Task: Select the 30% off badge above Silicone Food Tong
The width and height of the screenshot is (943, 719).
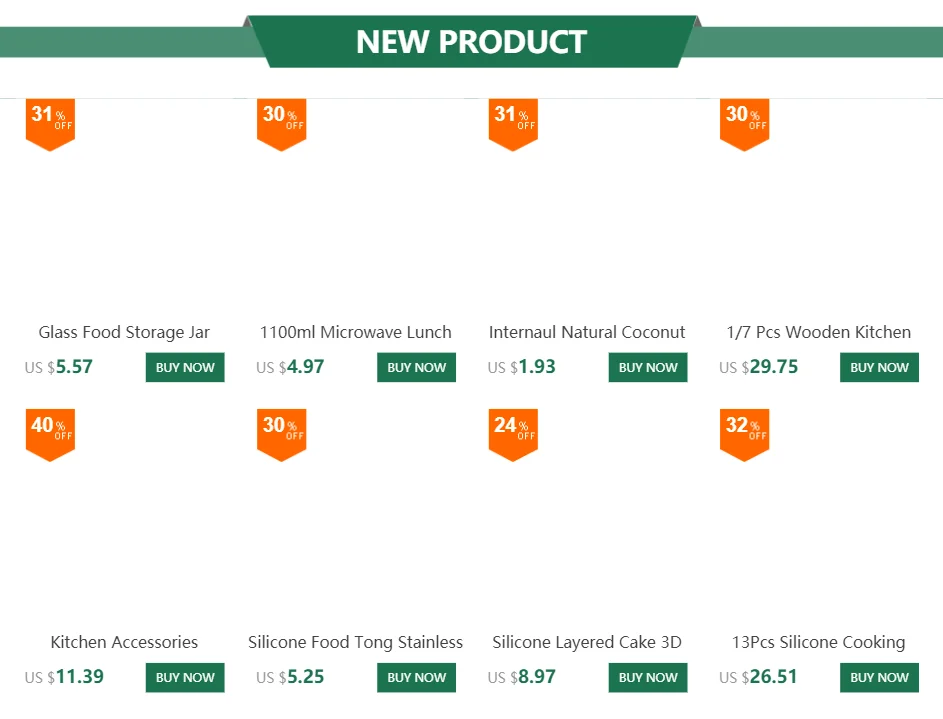Action: point(281,432)
